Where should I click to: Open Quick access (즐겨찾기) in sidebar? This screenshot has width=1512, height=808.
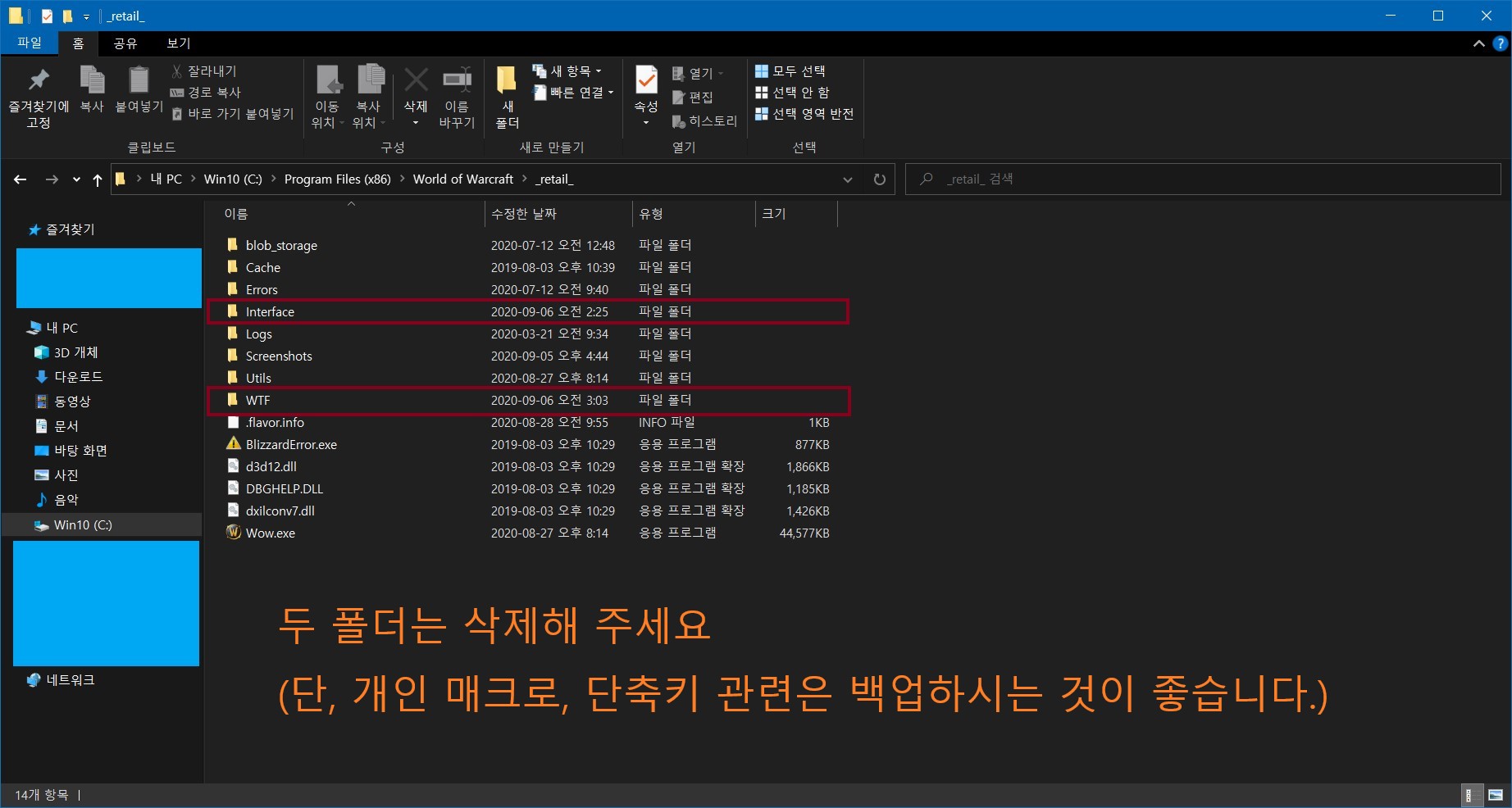[x=62, y=229]
